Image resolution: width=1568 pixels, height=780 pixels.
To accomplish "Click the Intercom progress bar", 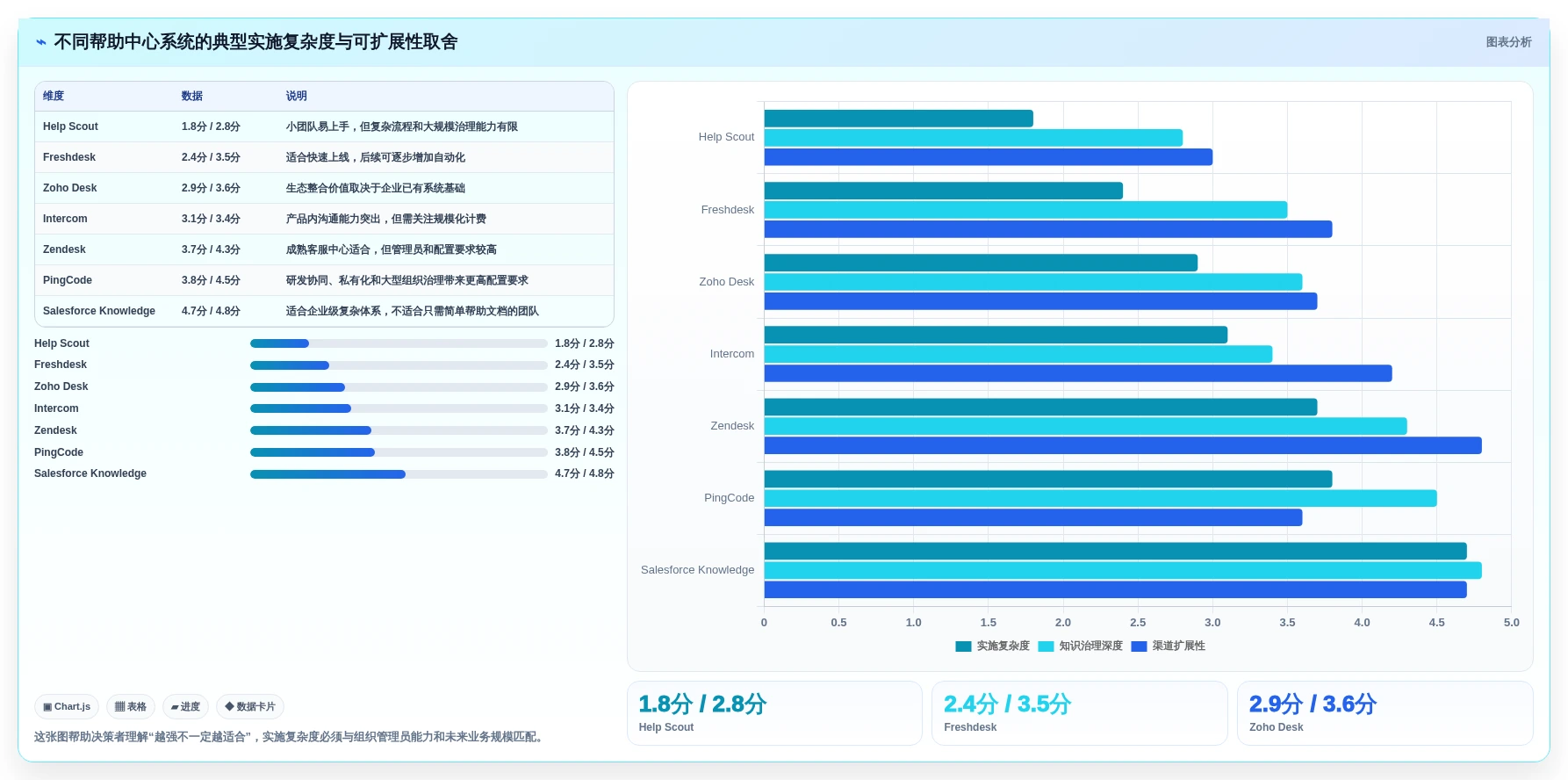I will tap(399, 408).
